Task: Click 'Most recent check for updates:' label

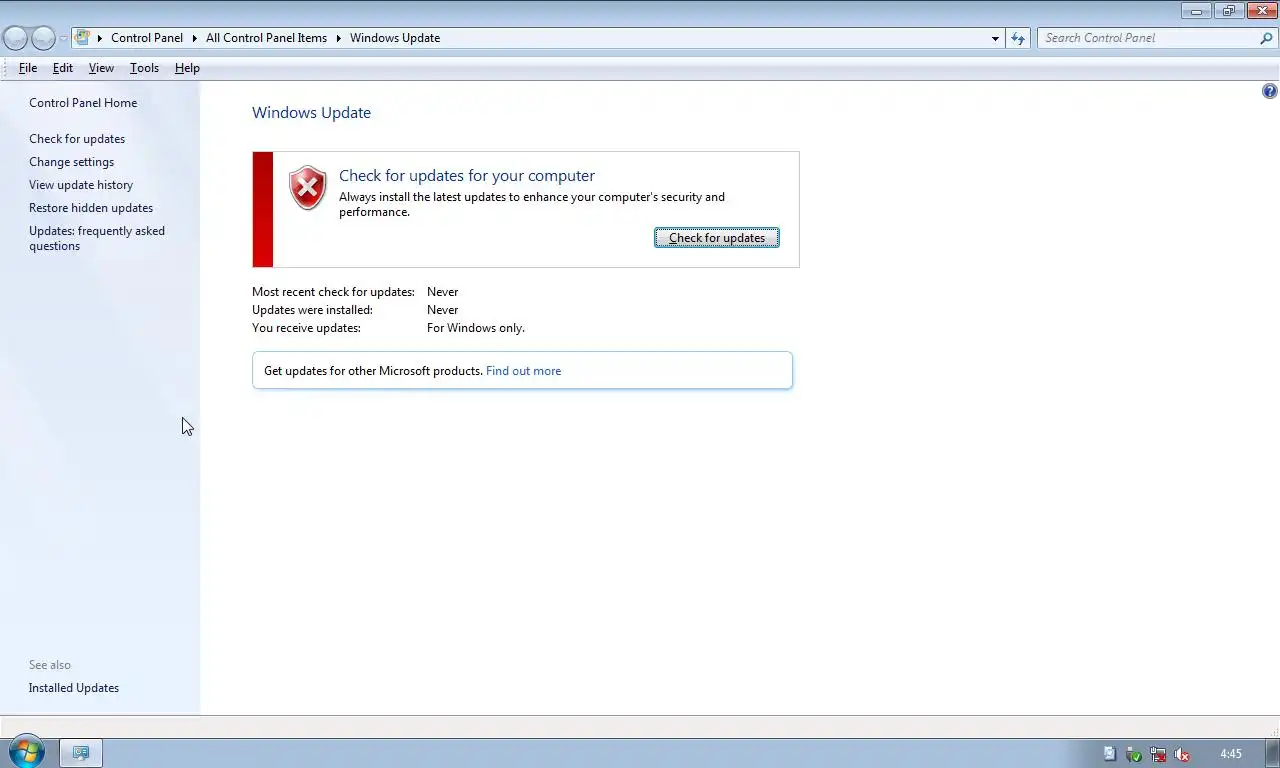Action: pyautogui.click(x=333, y=292)
